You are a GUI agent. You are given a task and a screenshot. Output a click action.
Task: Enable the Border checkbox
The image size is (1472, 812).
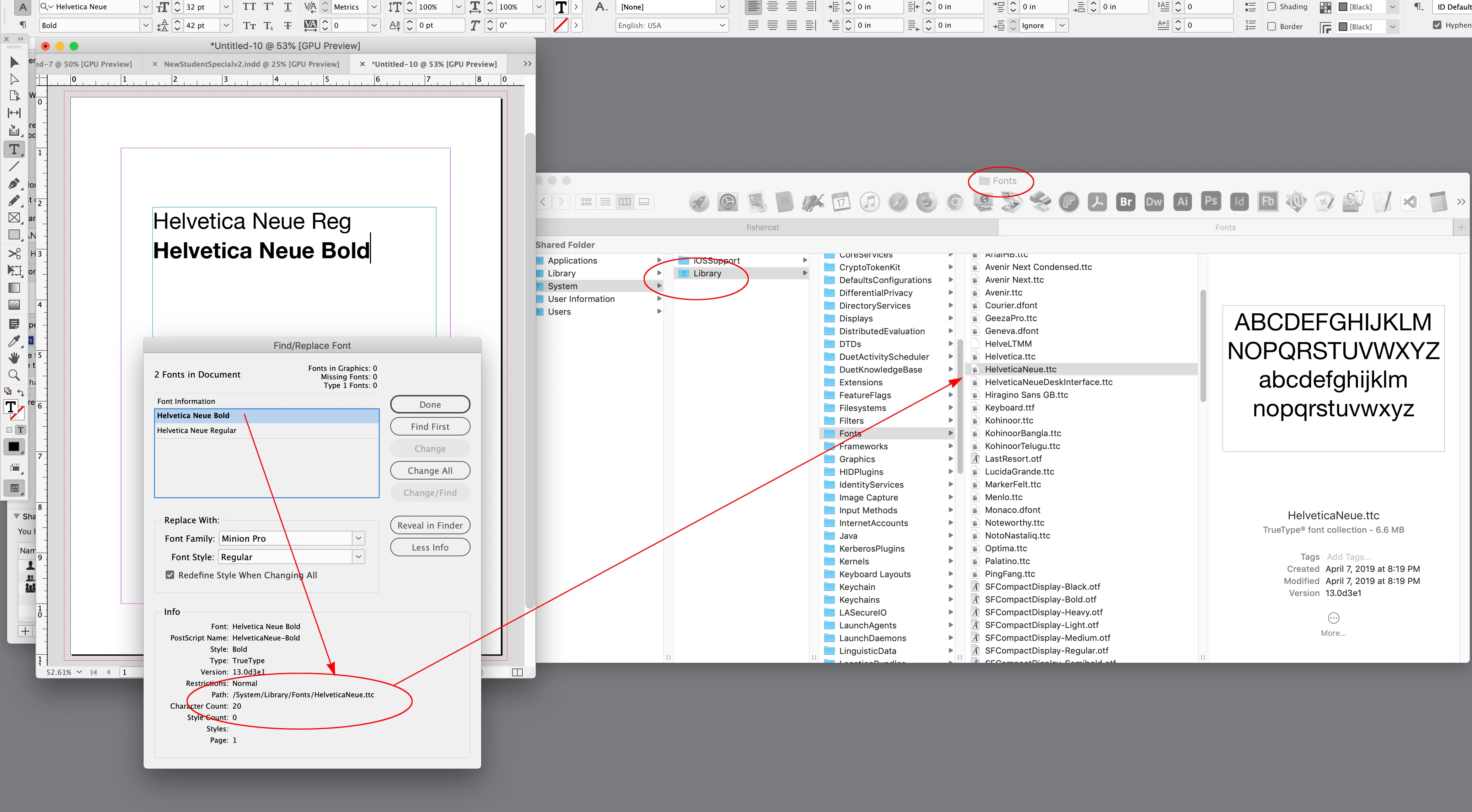[x=1272, y=26]
